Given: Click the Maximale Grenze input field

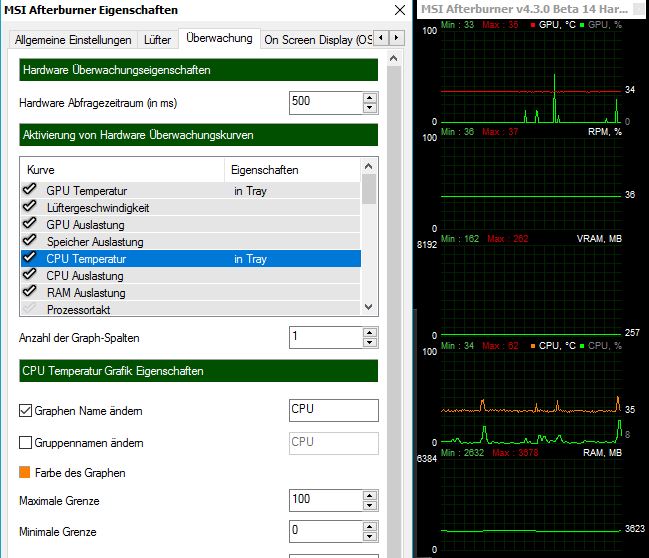Looking at the screenshot, I should coord(326,500).
